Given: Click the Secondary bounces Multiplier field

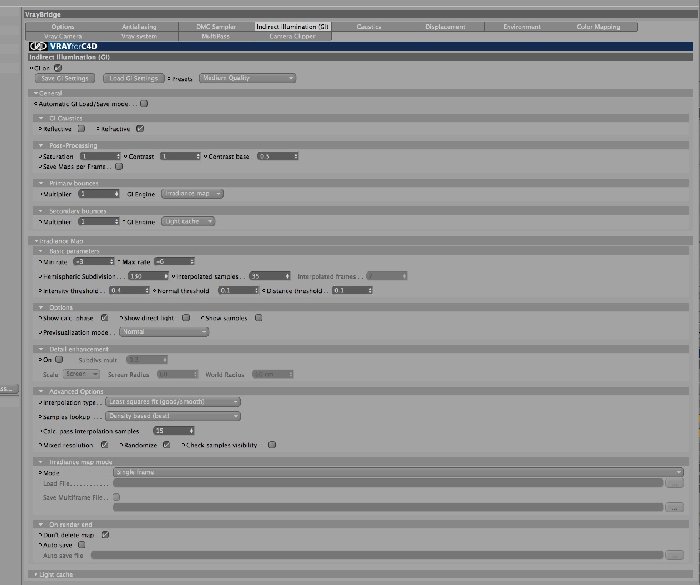Looking at the screenshot, I should (x=99, y=221).
